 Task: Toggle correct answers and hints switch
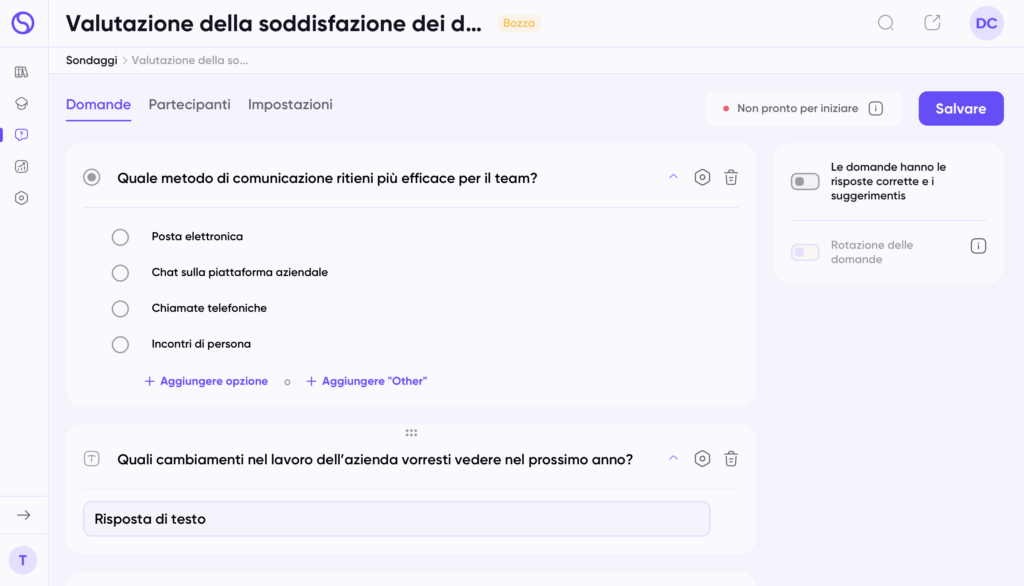click(805, 181)
